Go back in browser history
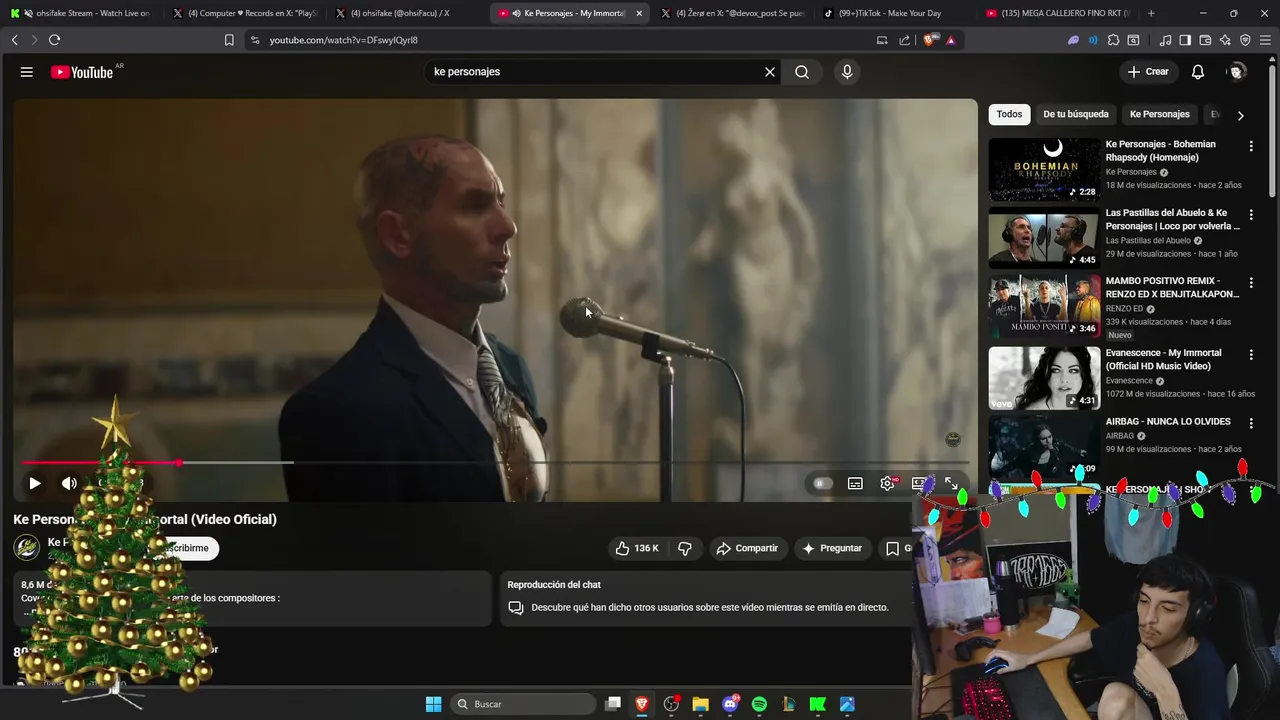Image resolution: width=1280 pixels, height=720 pixels. click(x=14, y=40)
